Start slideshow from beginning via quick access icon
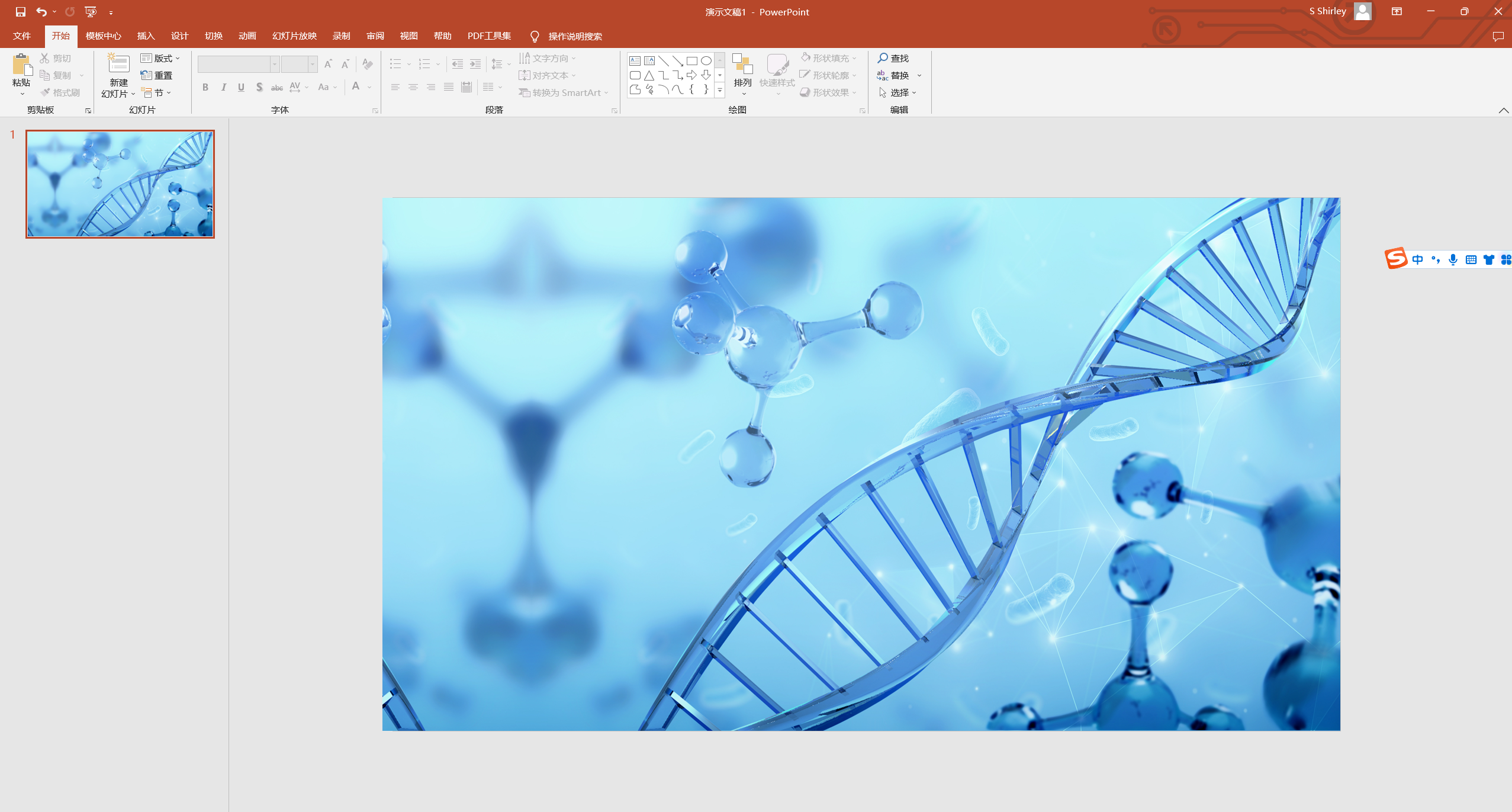This screenshot has width=1512, height=812. pyautogui.click(x=91, y=11)
